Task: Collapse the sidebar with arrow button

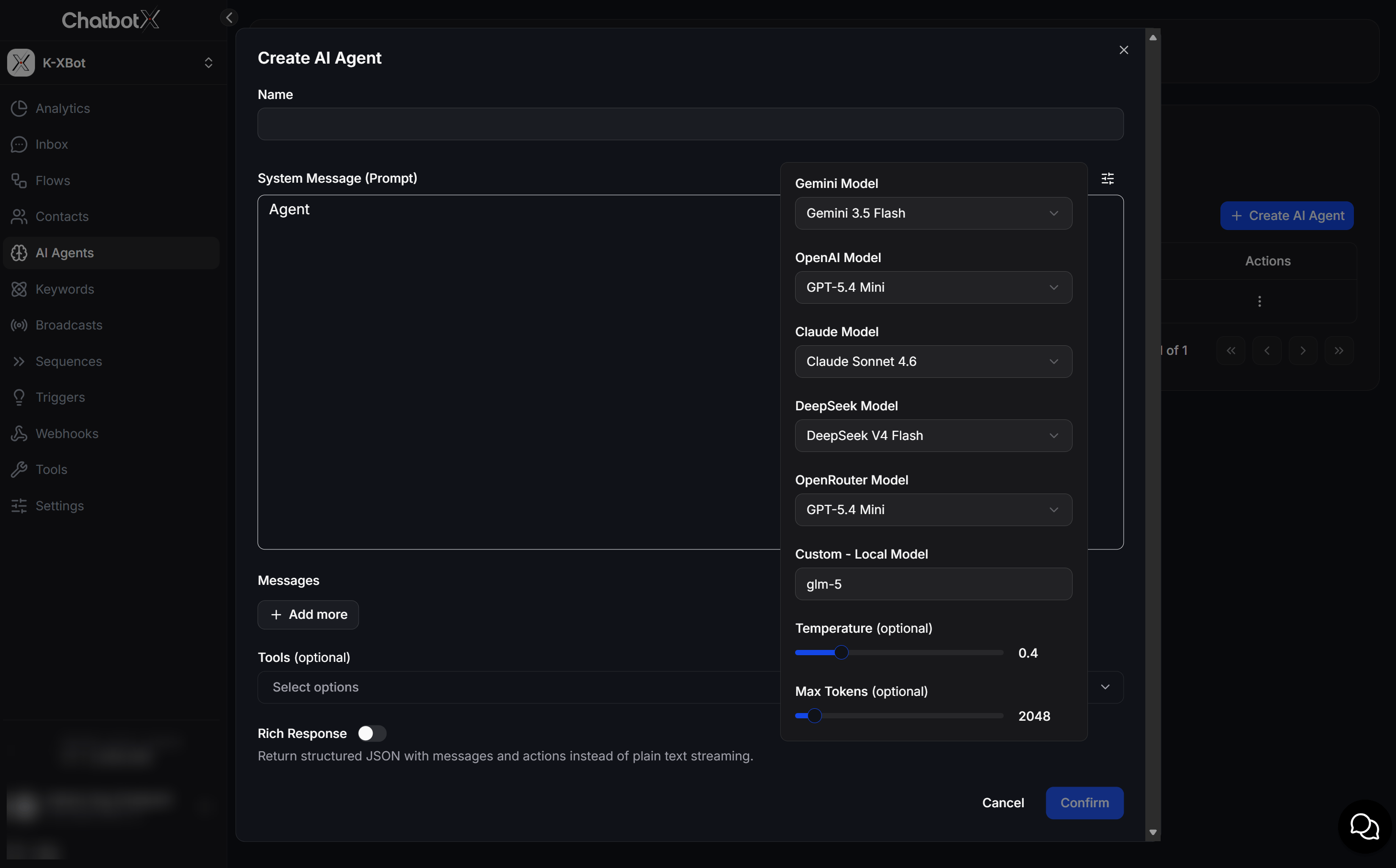Action: click(x=229, y=18)
